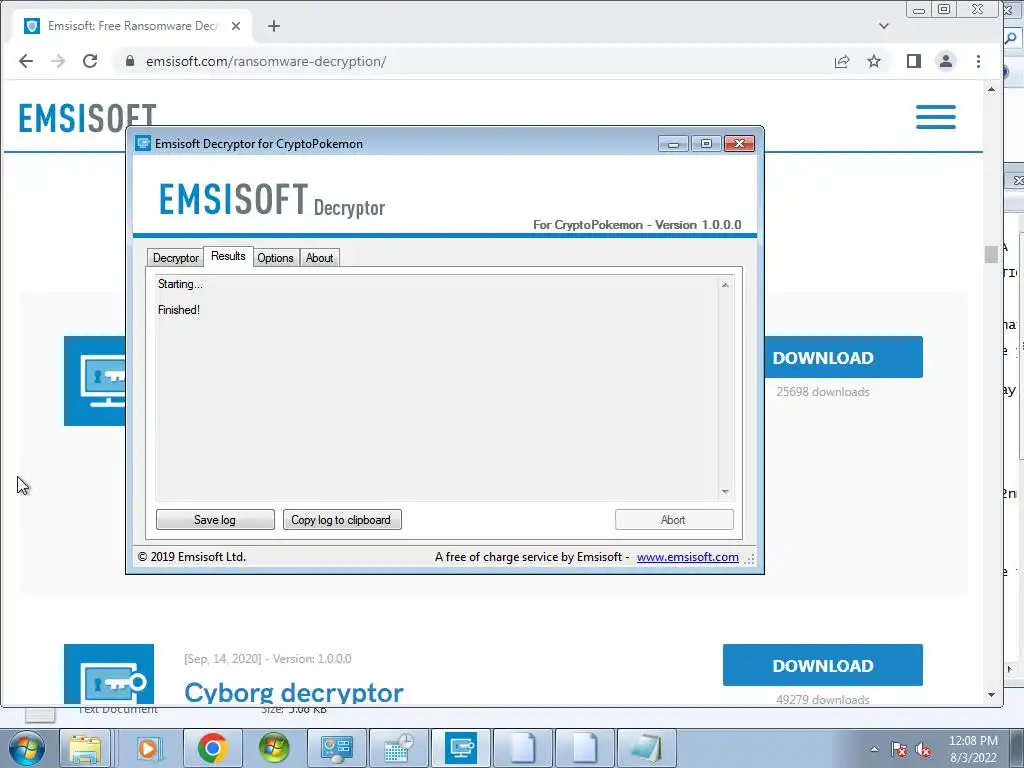This screenshot has height=768, width=1024.
Task: Open Chrome's three-dot menu
Action: pos(978,61)
